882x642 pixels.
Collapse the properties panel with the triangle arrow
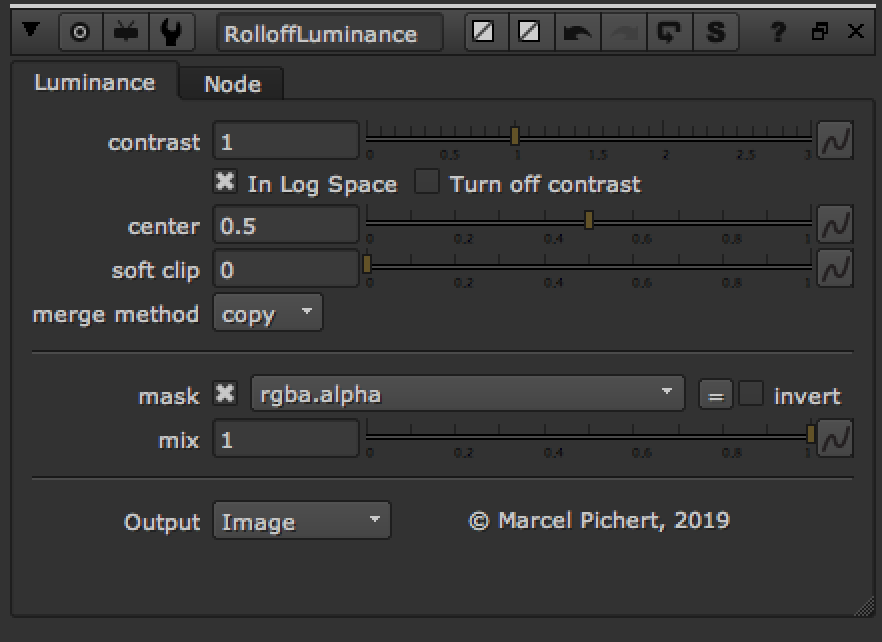(x=30, y=33)
